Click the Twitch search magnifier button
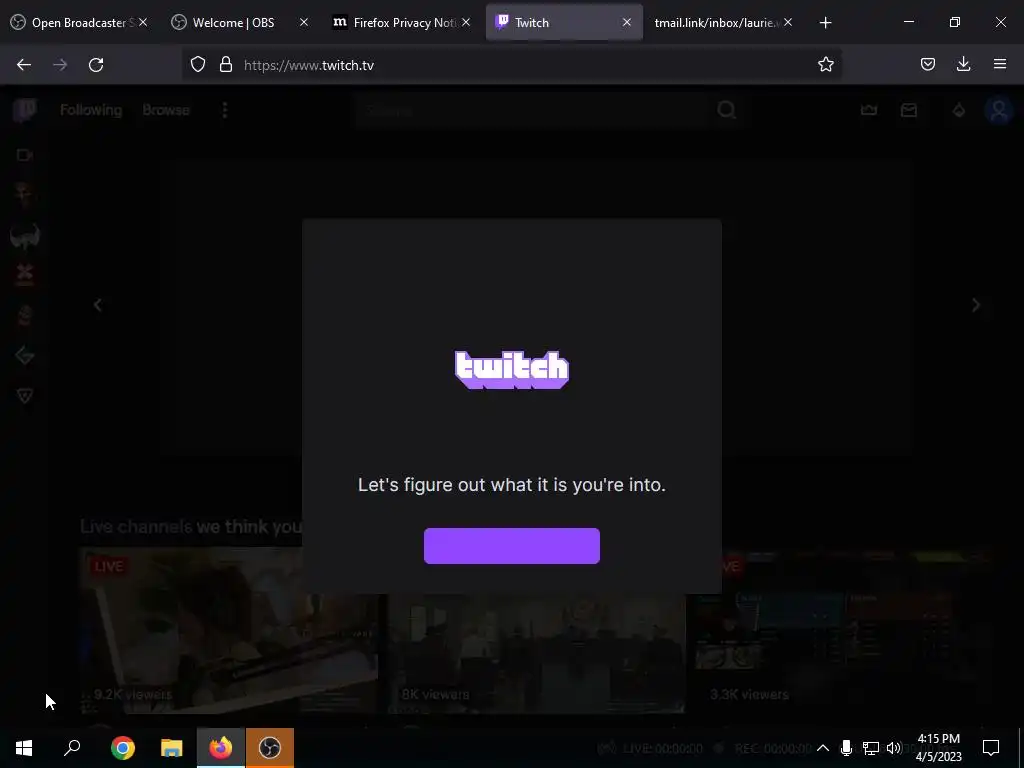 click(727, 110)
